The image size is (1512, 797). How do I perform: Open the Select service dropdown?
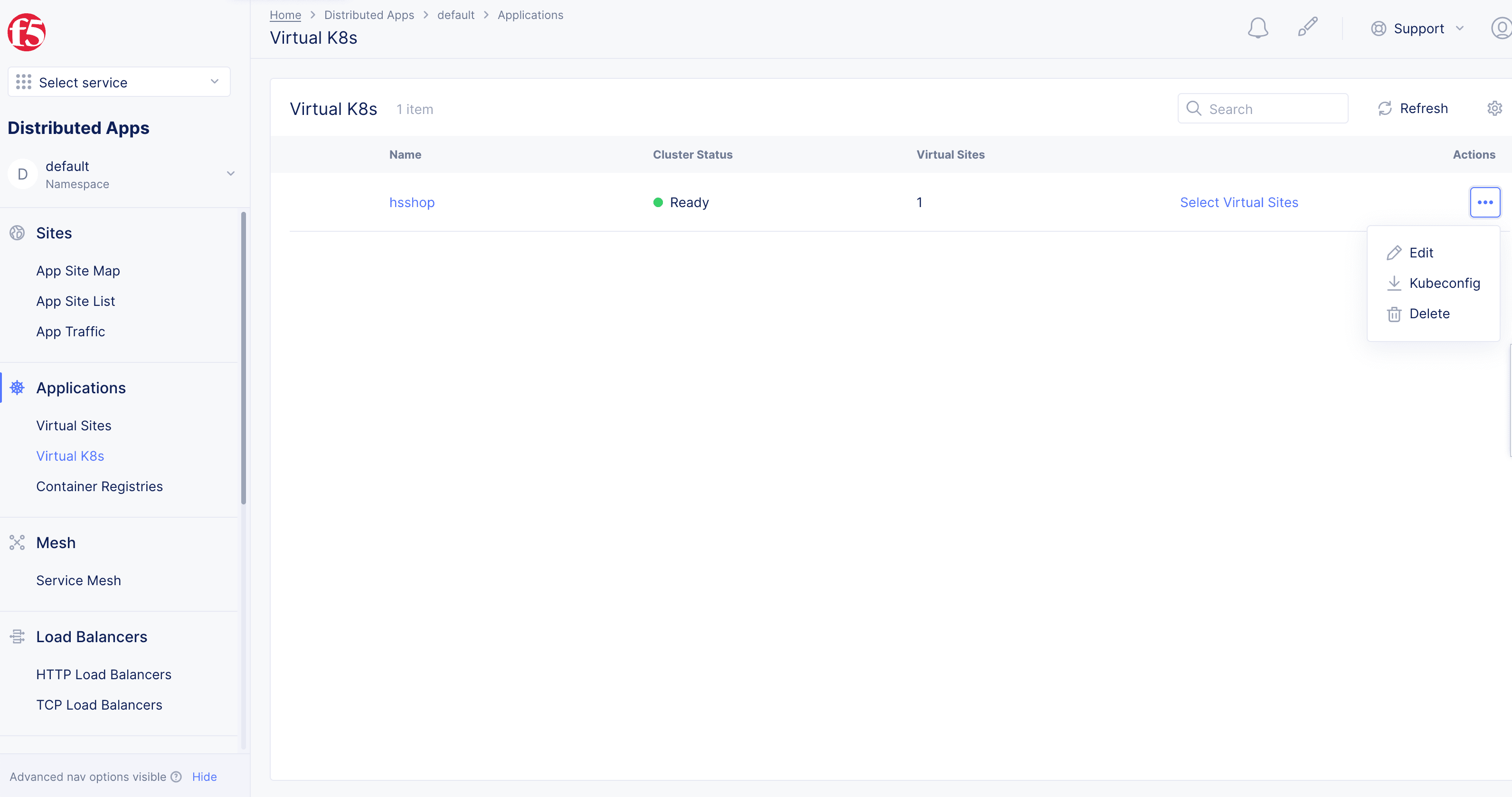[119, 82]
